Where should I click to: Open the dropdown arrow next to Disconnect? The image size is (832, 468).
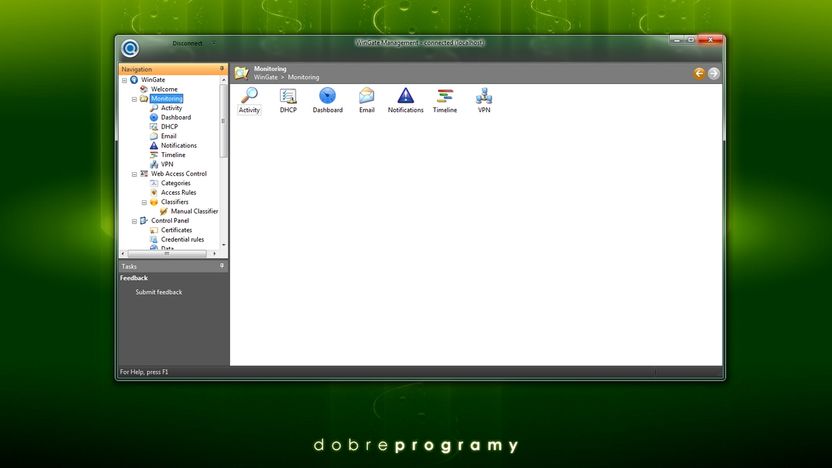click(214, 44)
